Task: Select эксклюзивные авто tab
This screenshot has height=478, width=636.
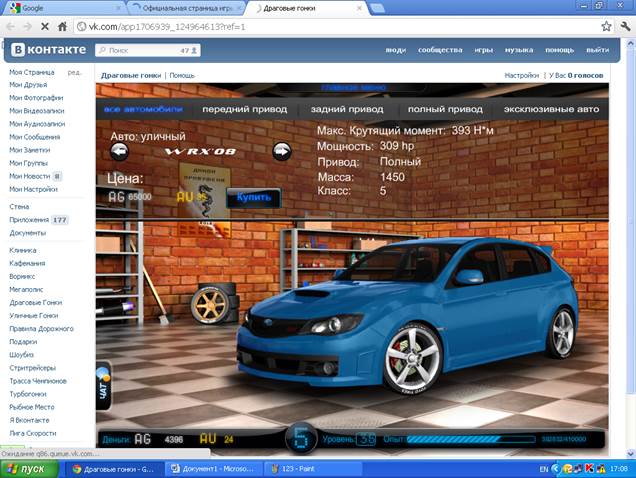Action: tap(551, 109)
